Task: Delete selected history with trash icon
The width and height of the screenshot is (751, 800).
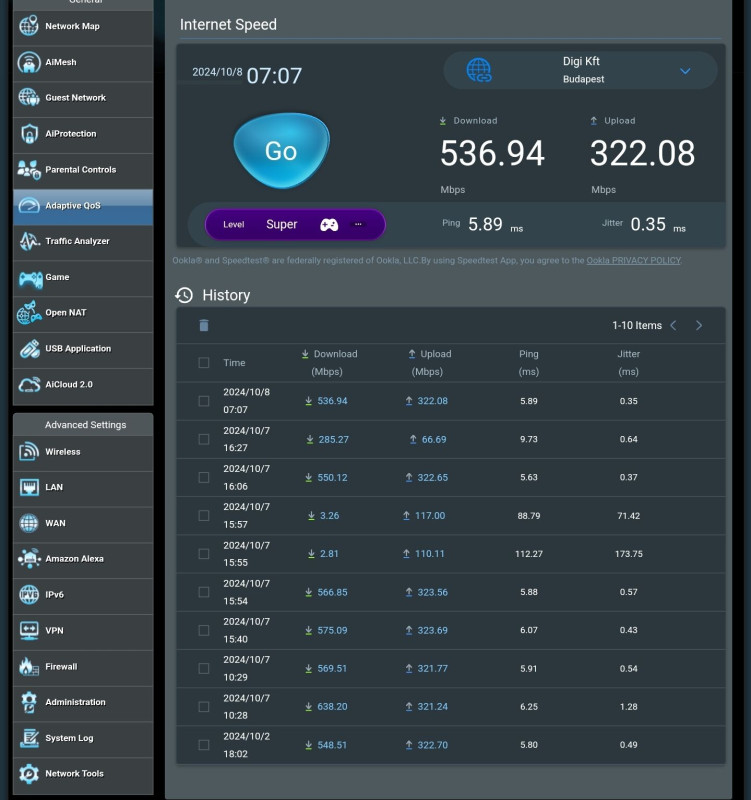Action: pyautogui.click(x=204, y=326)
